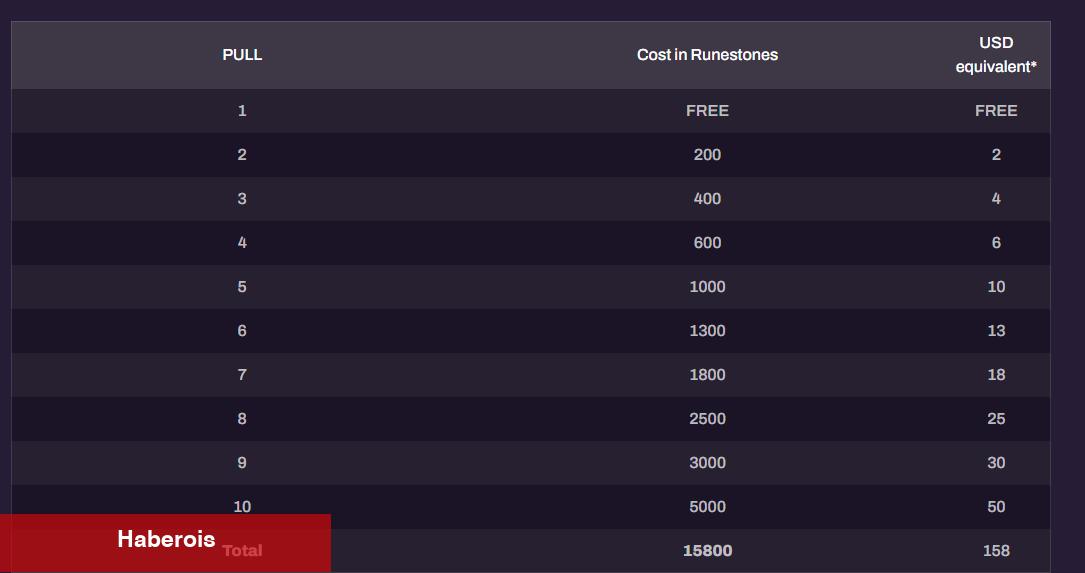Select pull number 10 cell
Image resolution: width=1085 pixels, height=573 pixels.
point(242,507)
